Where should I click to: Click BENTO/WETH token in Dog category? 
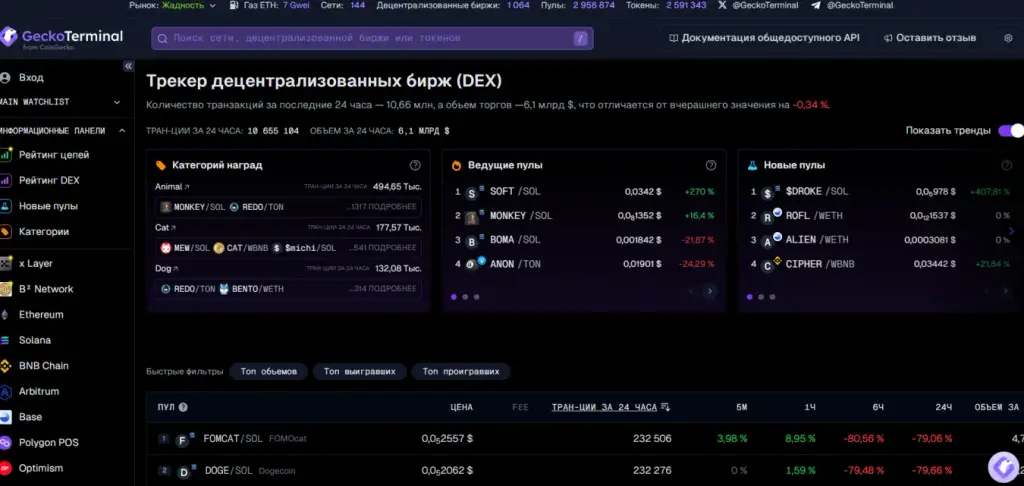point(251,289)
